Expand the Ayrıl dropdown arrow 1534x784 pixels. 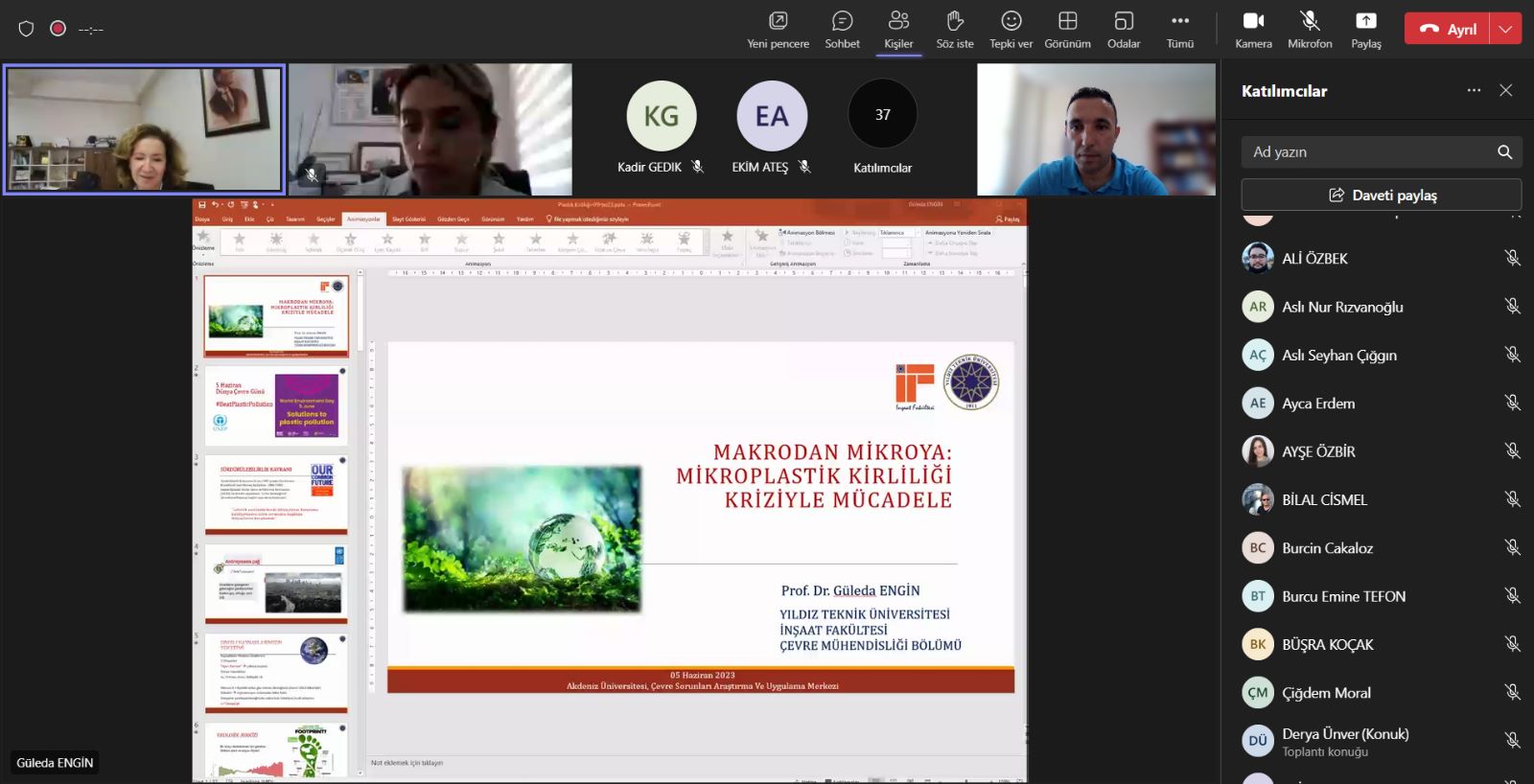pos(1505,29)
